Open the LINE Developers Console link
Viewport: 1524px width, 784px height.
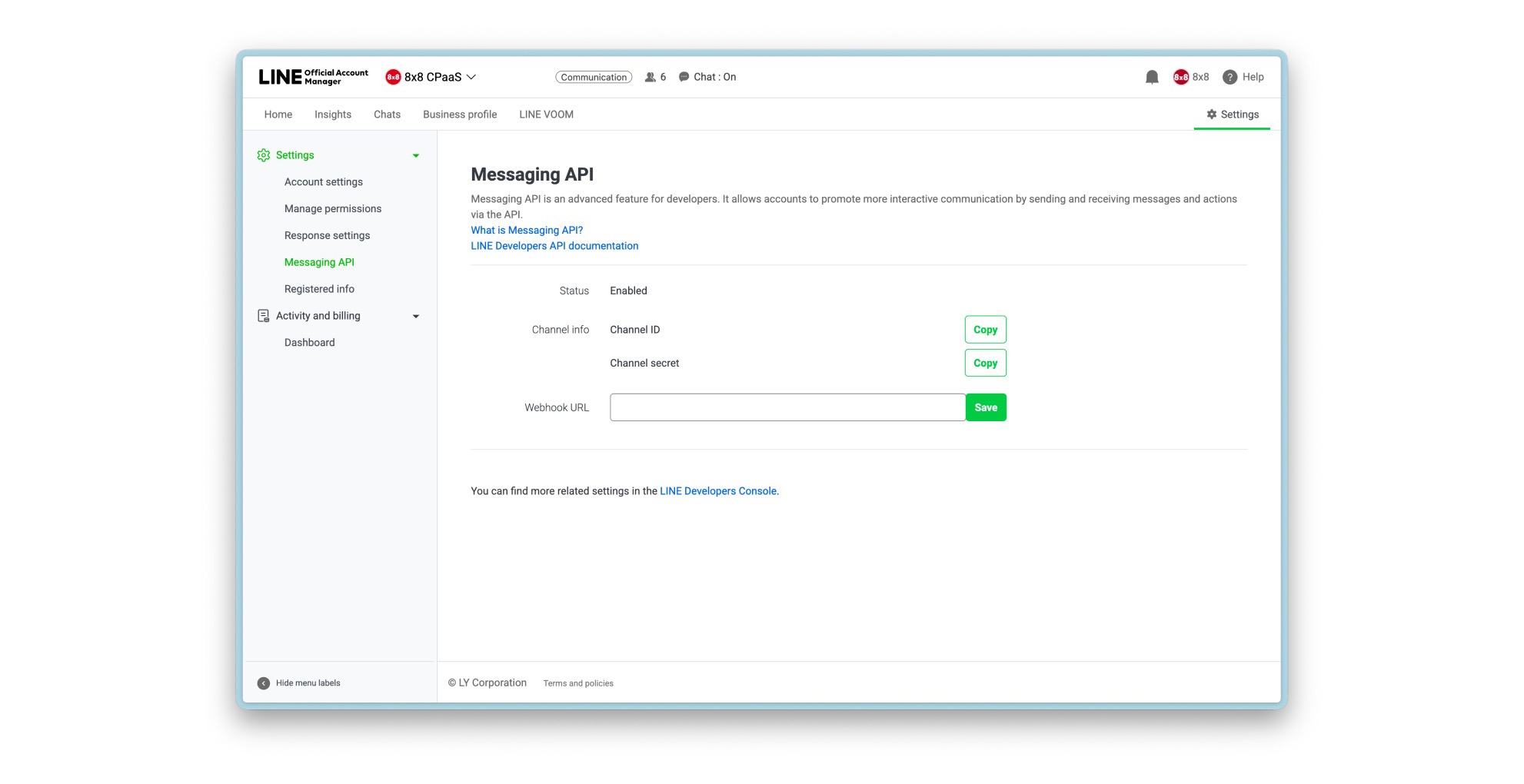[x=718, y=491]
